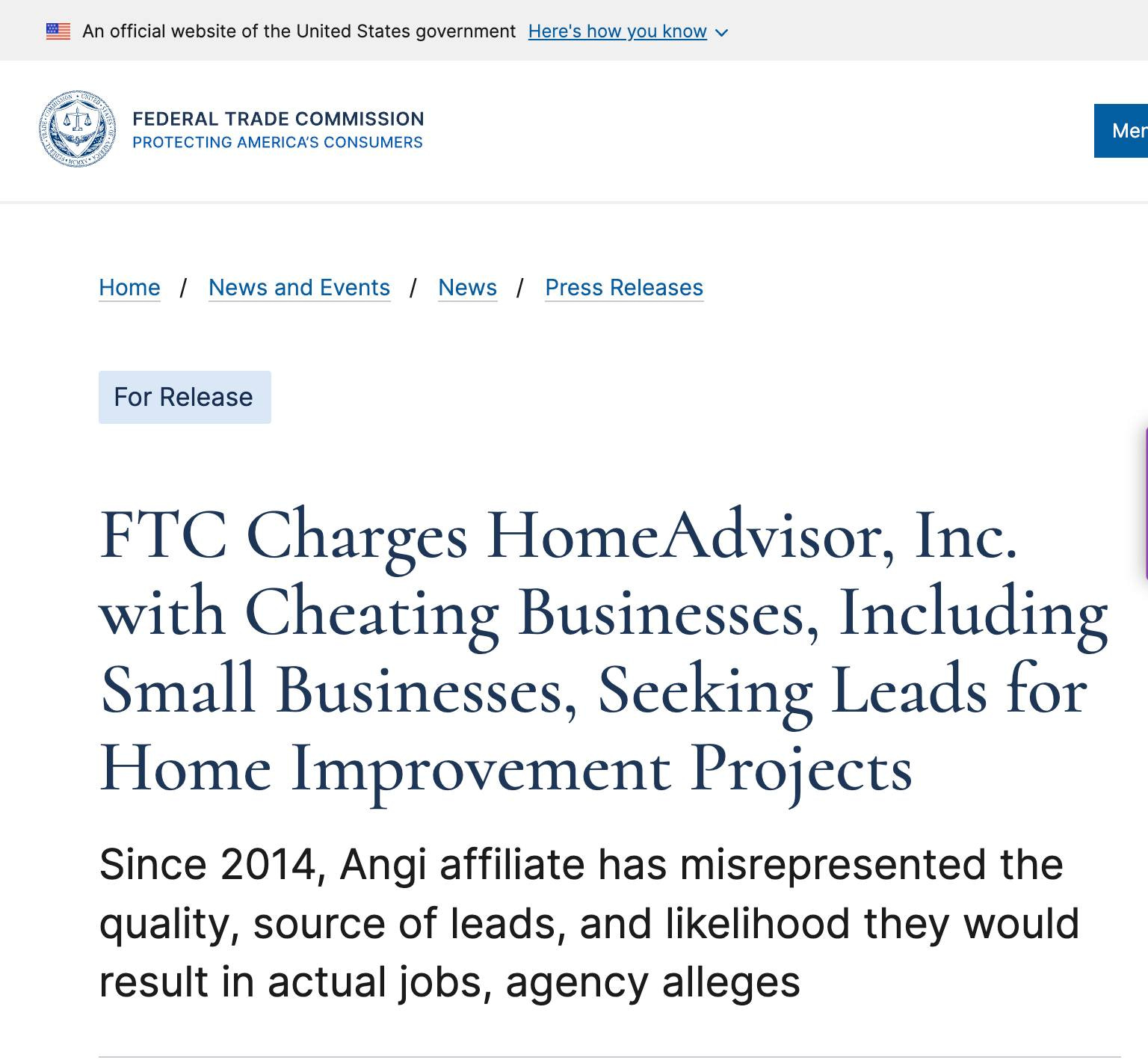Navigate to the Press Releases breadcrumb
This screenshot has width=1148, height=1060.
tap(624, 288)
